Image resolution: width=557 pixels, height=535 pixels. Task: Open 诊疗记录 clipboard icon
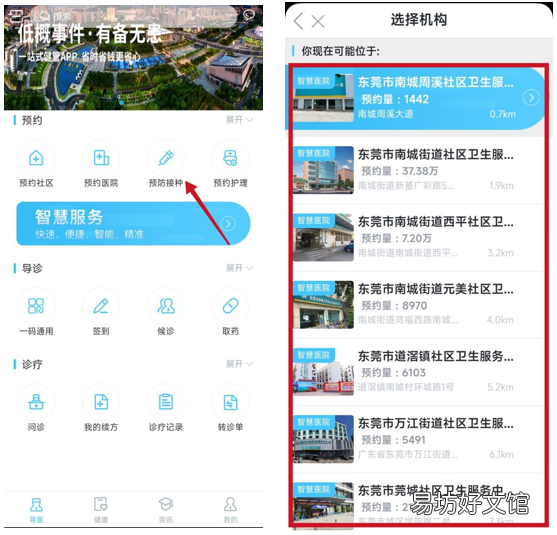[x=166, y=402]
